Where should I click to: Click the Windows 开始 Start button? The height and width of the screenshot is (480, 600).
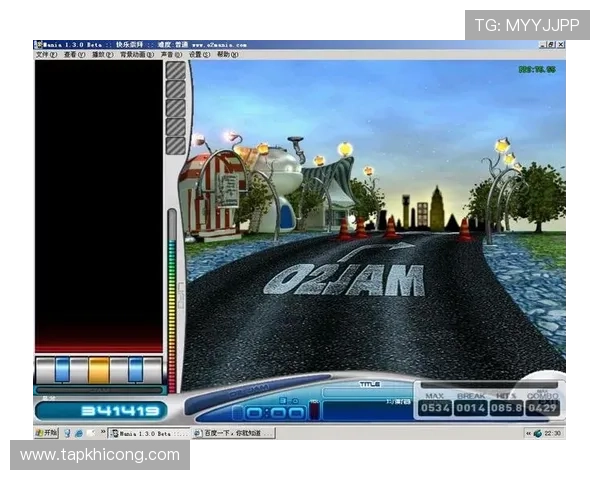(46, 433)
